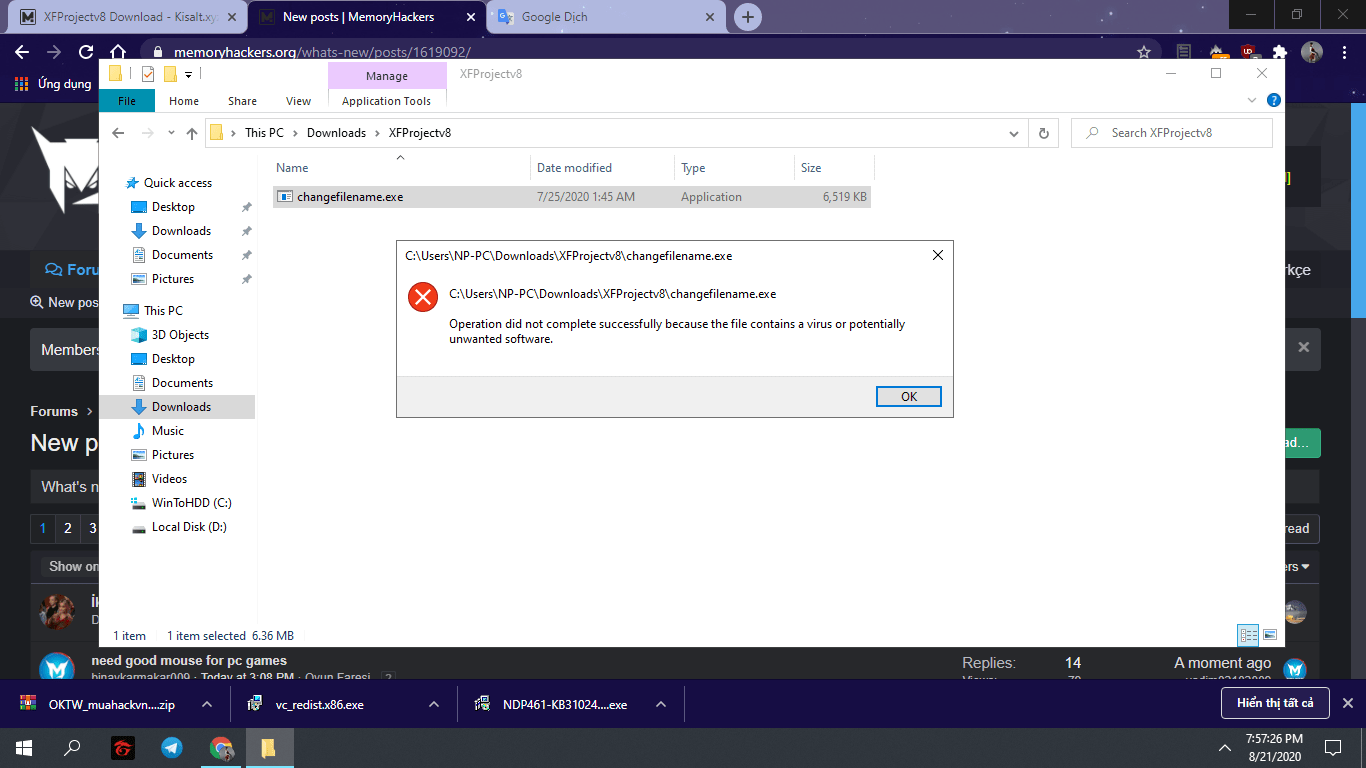Switch to the Home ribbon tab
The height and width of the screenshot is (768, 1366).
point(184,100)
